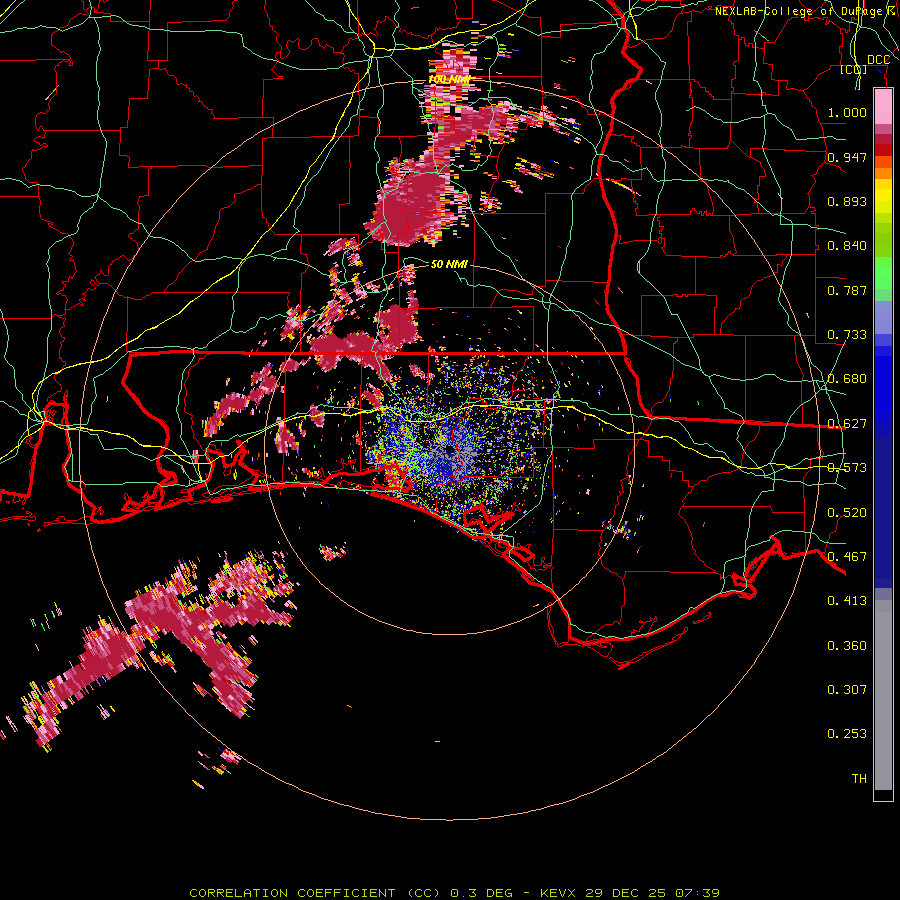This screenshot has width=900, height=900.
Task: Click the black radar site dot at the map center
Action: [x=449, y=452]
